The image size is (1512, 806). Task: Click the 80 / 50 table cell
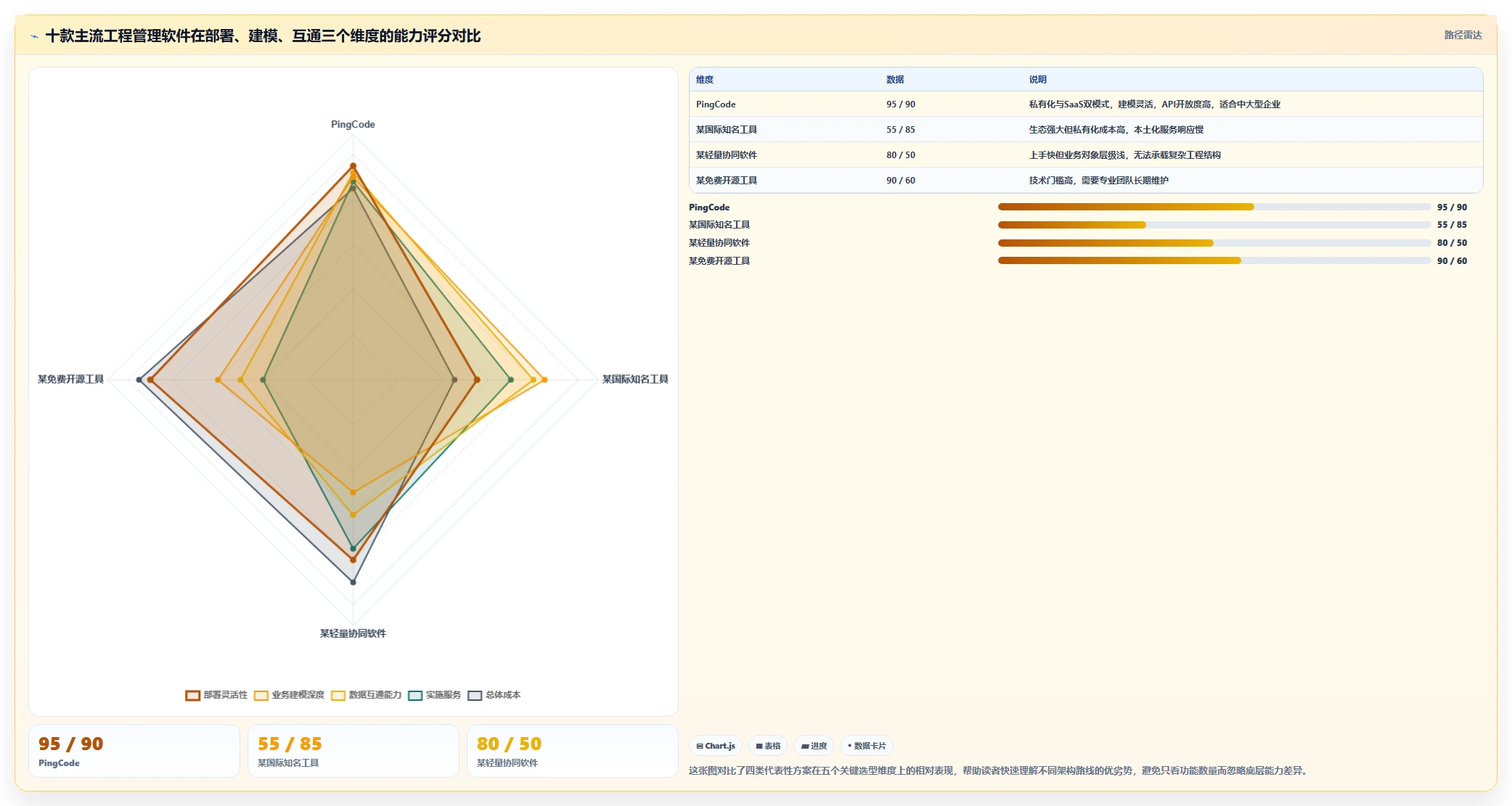901,155
